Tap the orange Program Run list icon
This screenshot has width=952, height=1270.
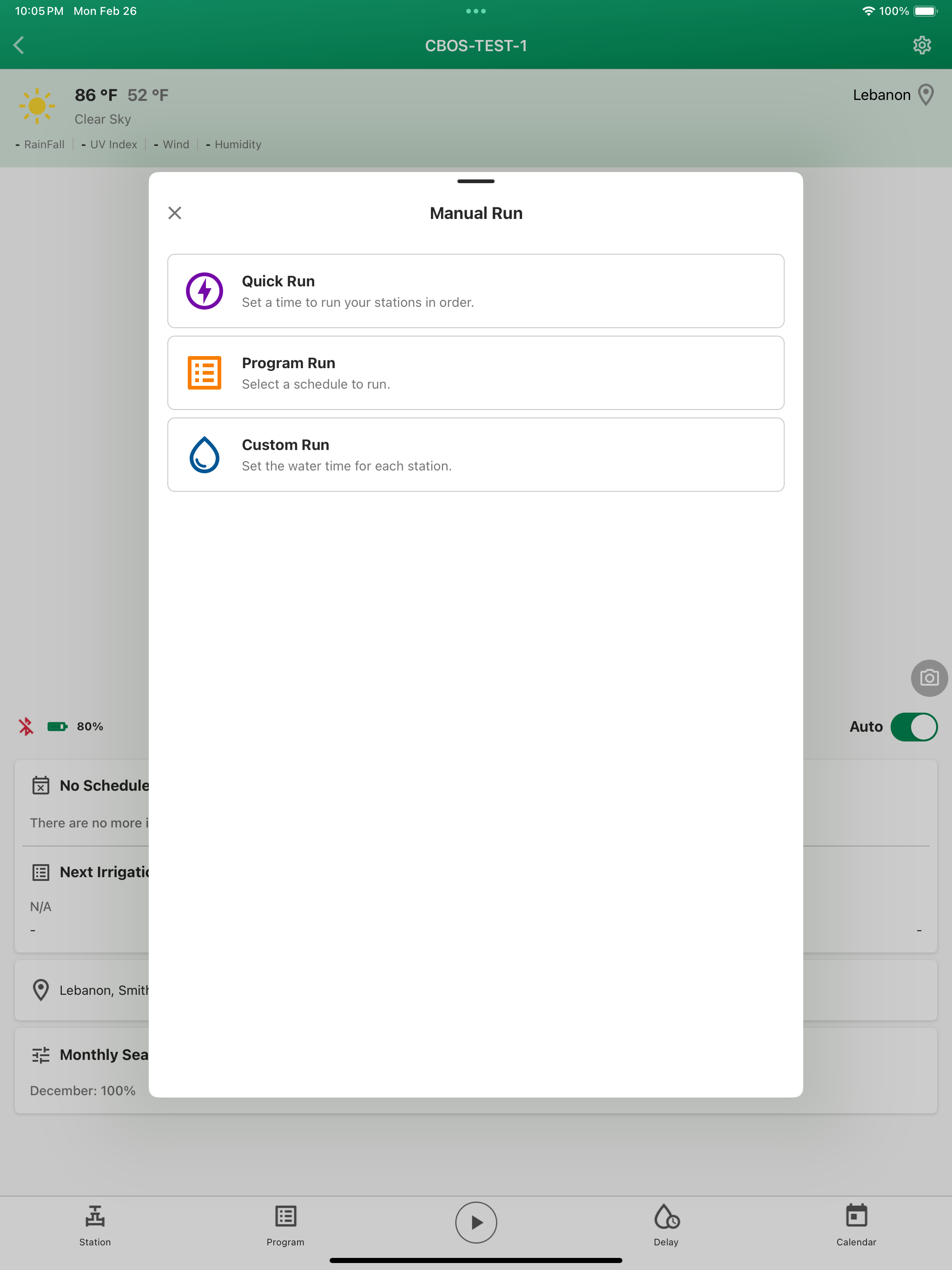click(x=205, y=373)
